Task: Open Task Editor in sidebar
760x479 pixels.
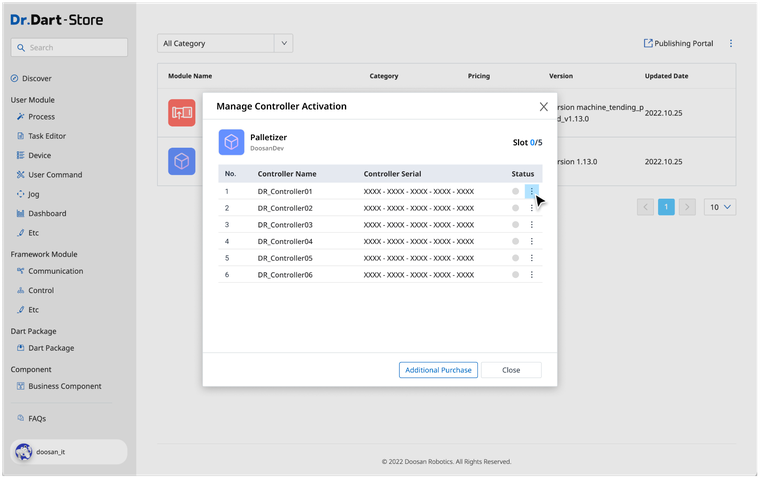Action: click(47, 136)
